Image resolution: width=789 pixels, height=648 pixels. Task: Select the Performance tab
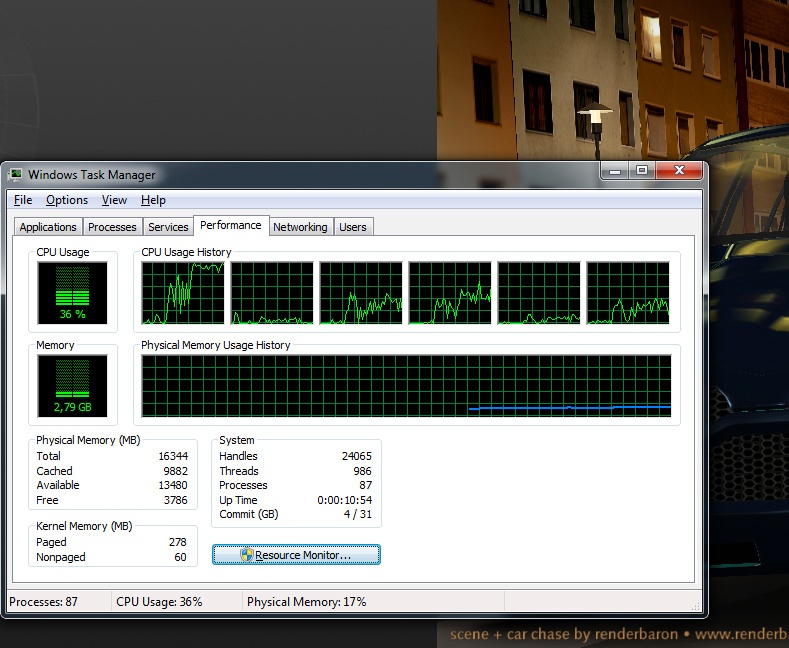[231, 225]
